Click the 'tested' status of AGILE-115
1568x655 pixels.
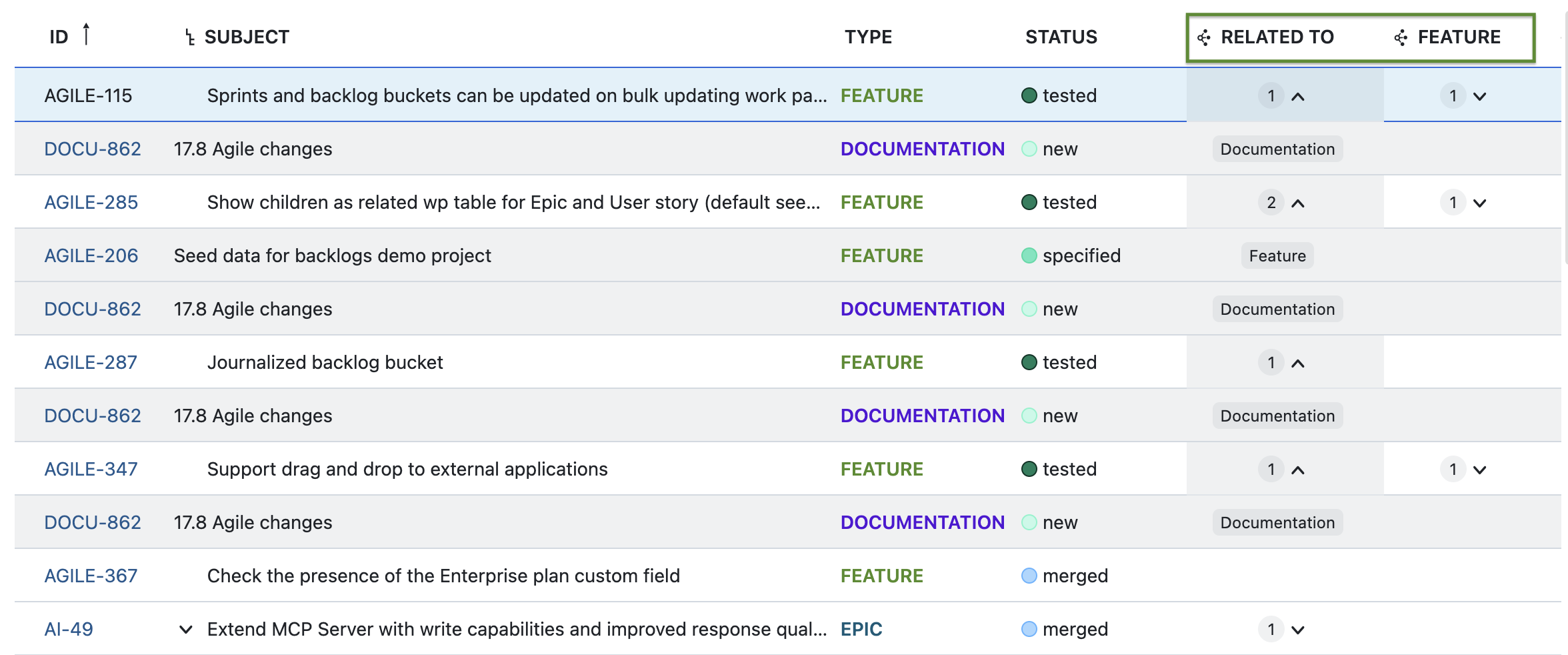[x=1069, y=96]
